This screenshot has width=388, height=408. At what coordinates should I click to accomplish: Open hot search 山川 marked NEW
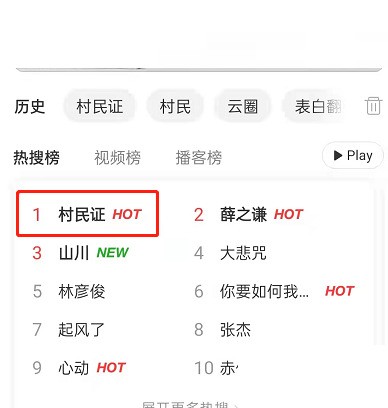(x=80, y=253)
